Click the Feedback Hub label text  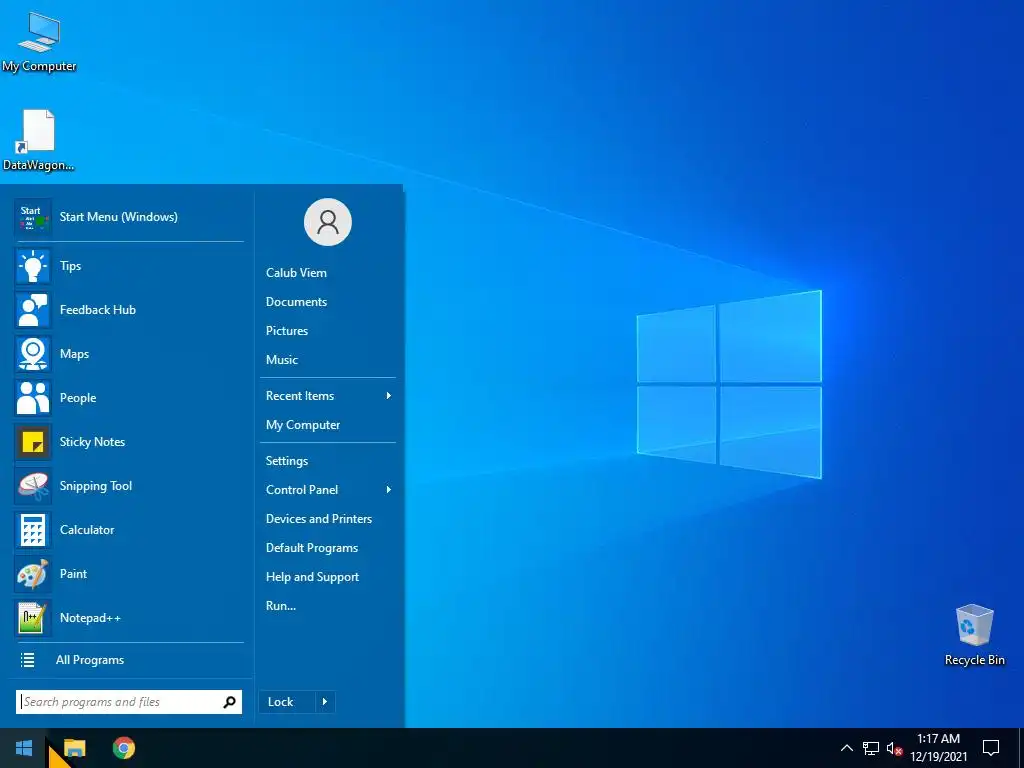pyautogui.click(x=97, y=310)
